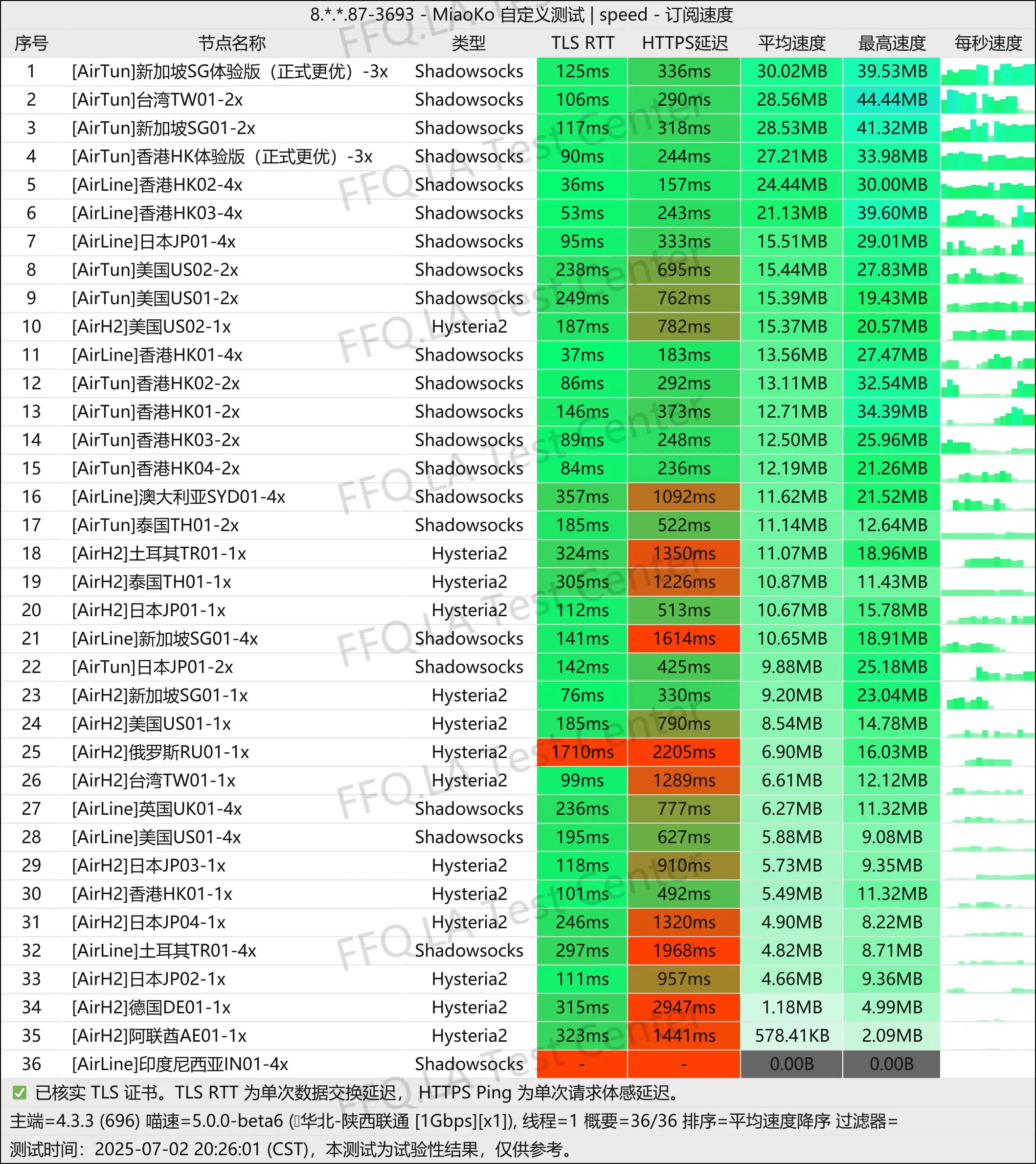This screenshot has height=1164, width=1036.
Task: Click the 578.41KB average speed cell
Action: pos(791,1035)
